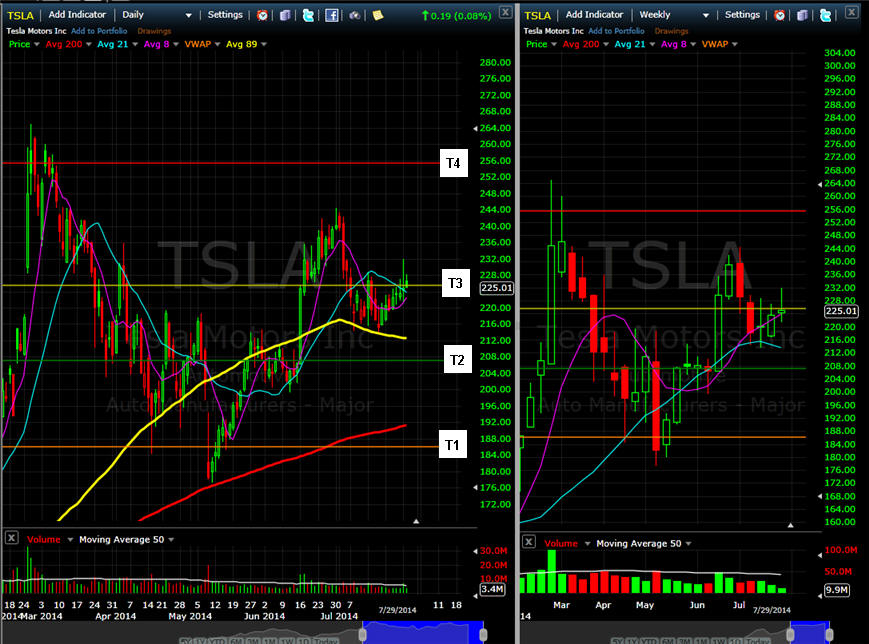The width and height of the screenshot is (869, 644).
Task: Share Daily chart via the Twitter icon
Action: click(308, 15)
